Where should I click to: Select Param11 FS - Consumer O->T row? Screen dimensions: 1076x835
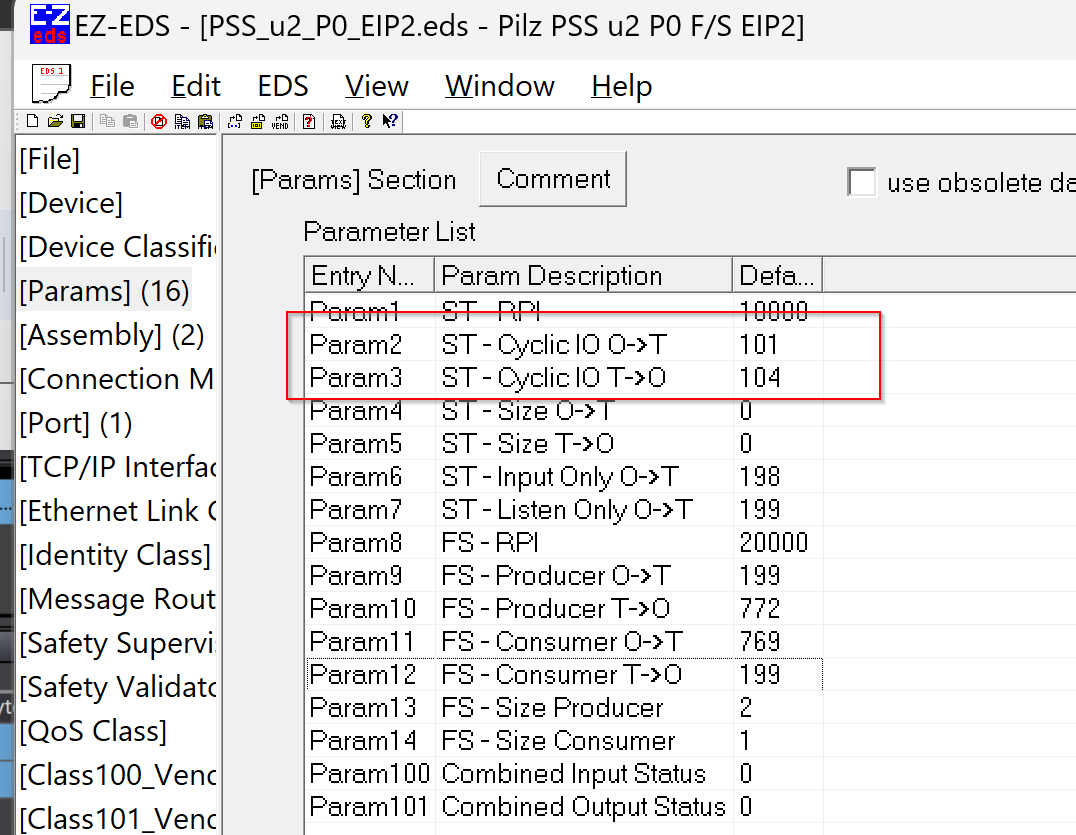pyautogui.click(x=564, y=641)
